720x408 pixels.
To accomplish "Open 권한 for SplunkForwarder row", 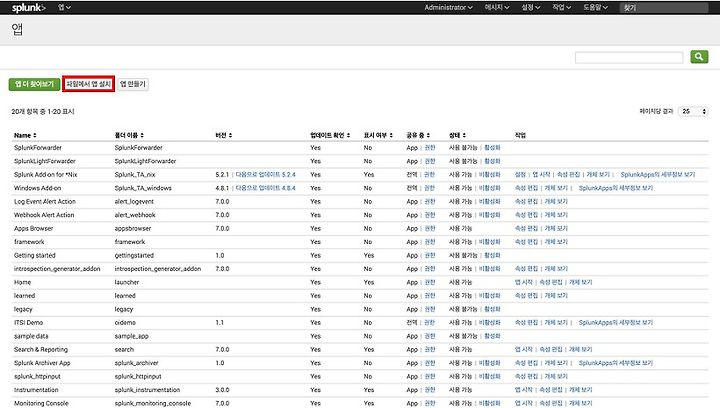I will [x=429, y=148].
